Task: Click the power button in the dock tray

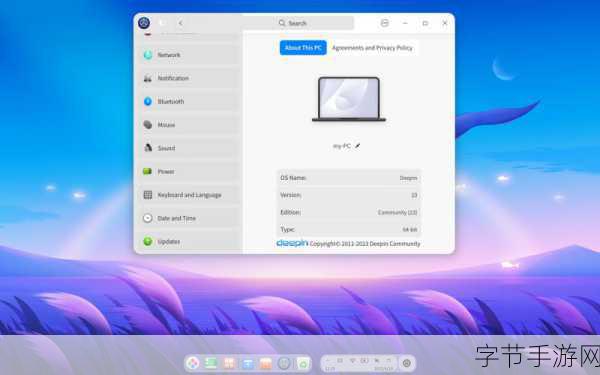Action: coord(407,363)
